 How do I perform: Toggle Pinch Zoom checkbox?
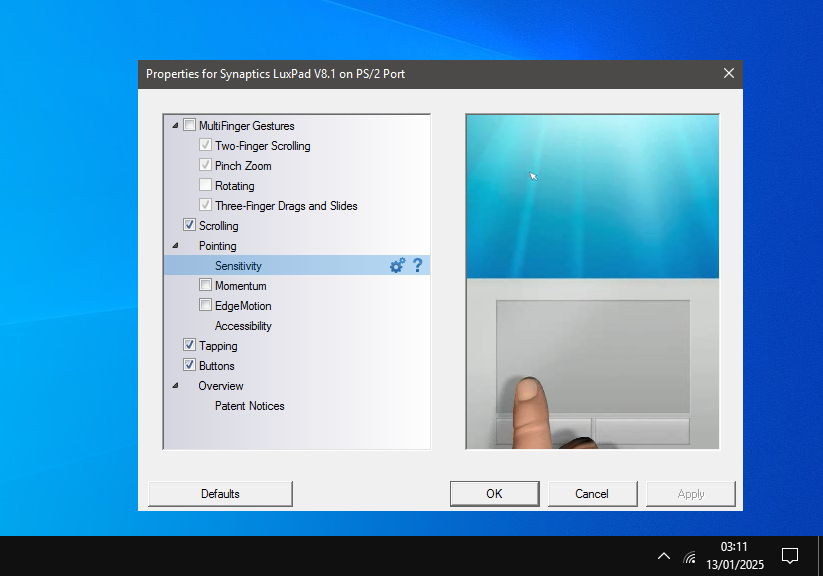205,165
